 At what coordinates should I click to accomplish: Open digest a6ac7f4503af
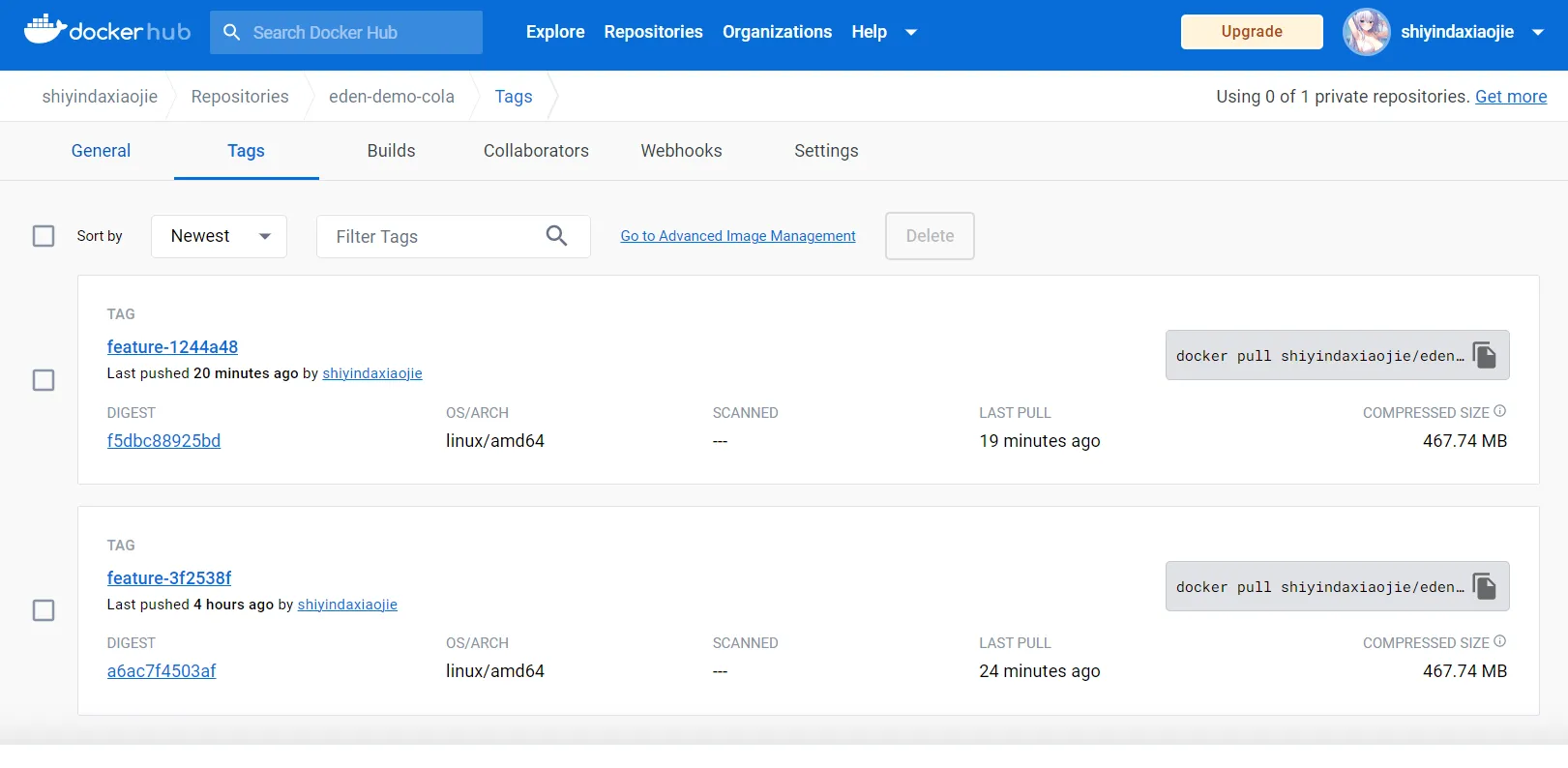click(x=162, y=671)
